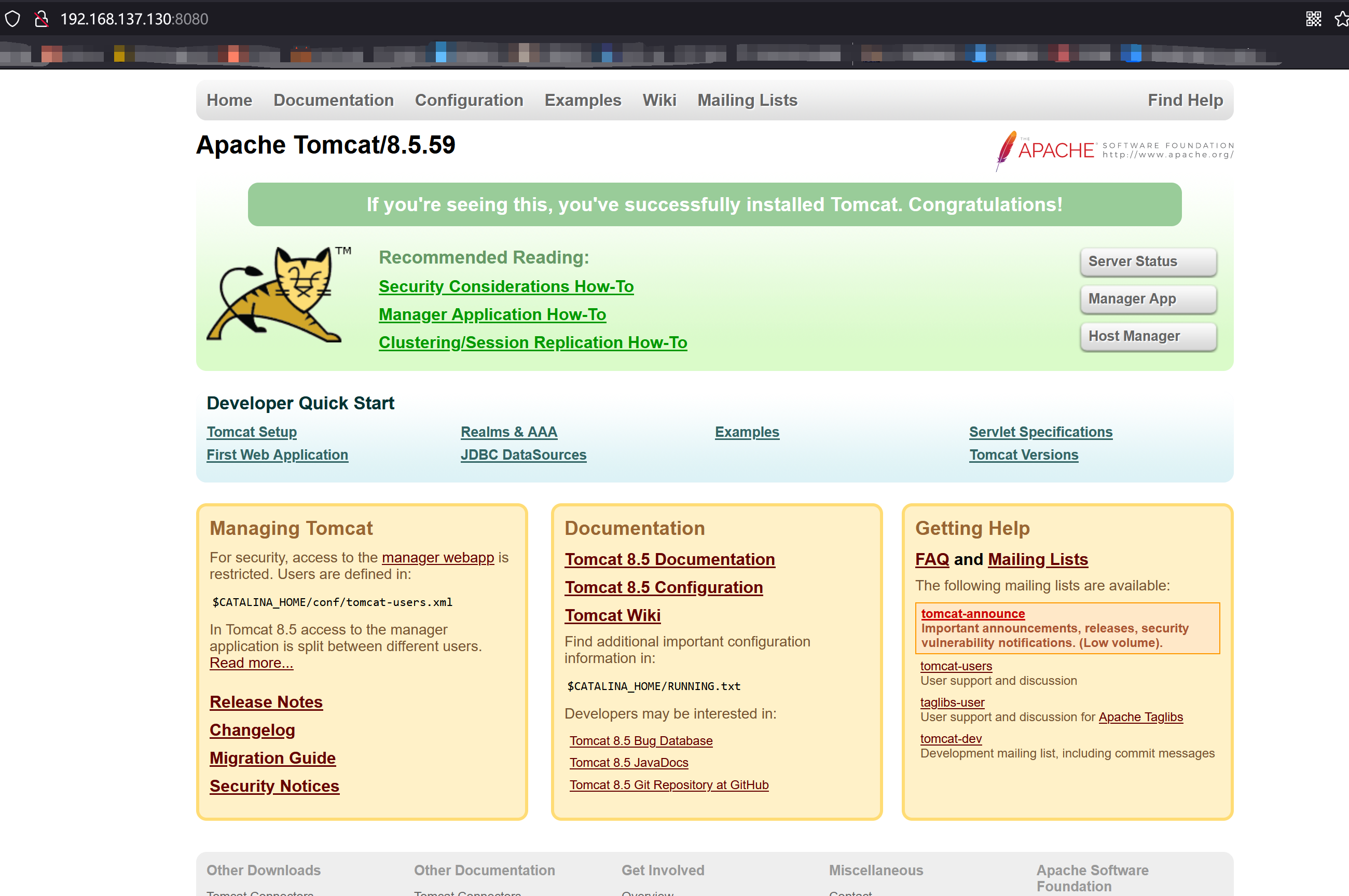Open Tomcat 8.5 JavaDocs link
The image size is (1349, 896).
pyautogui.click(x=628, y=762)
